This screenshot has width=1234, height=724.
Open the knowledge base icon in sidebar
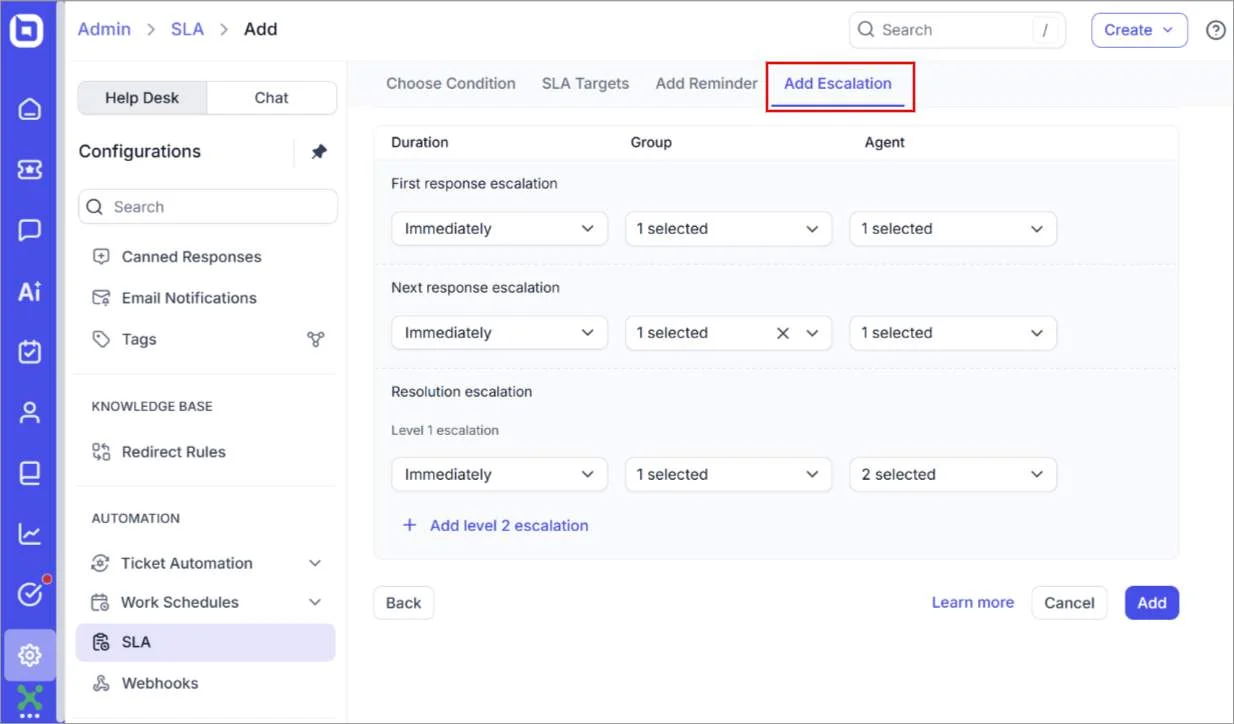coord(29,473)
